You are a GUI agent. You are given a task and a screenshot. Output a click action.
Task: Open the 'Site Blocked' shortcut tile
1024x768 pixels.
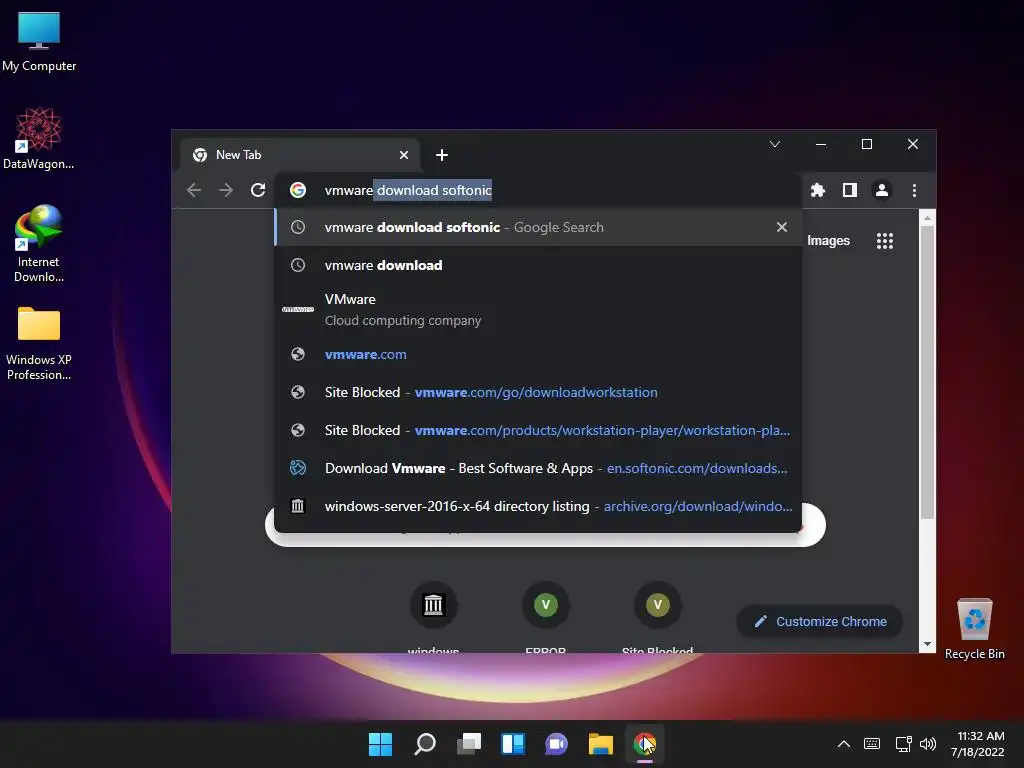click(658, 605)
